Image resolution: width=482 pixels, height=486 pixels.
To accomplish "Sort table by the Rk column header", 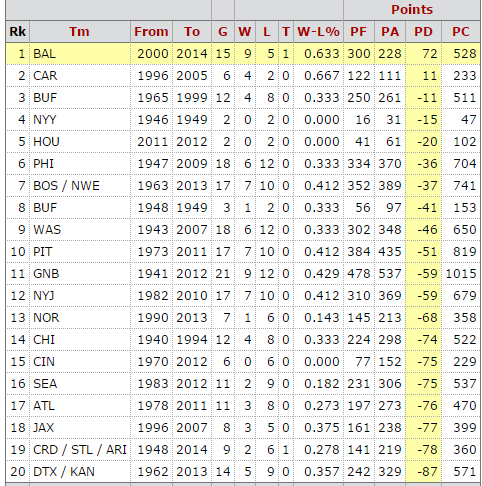I will coord(18,32).
